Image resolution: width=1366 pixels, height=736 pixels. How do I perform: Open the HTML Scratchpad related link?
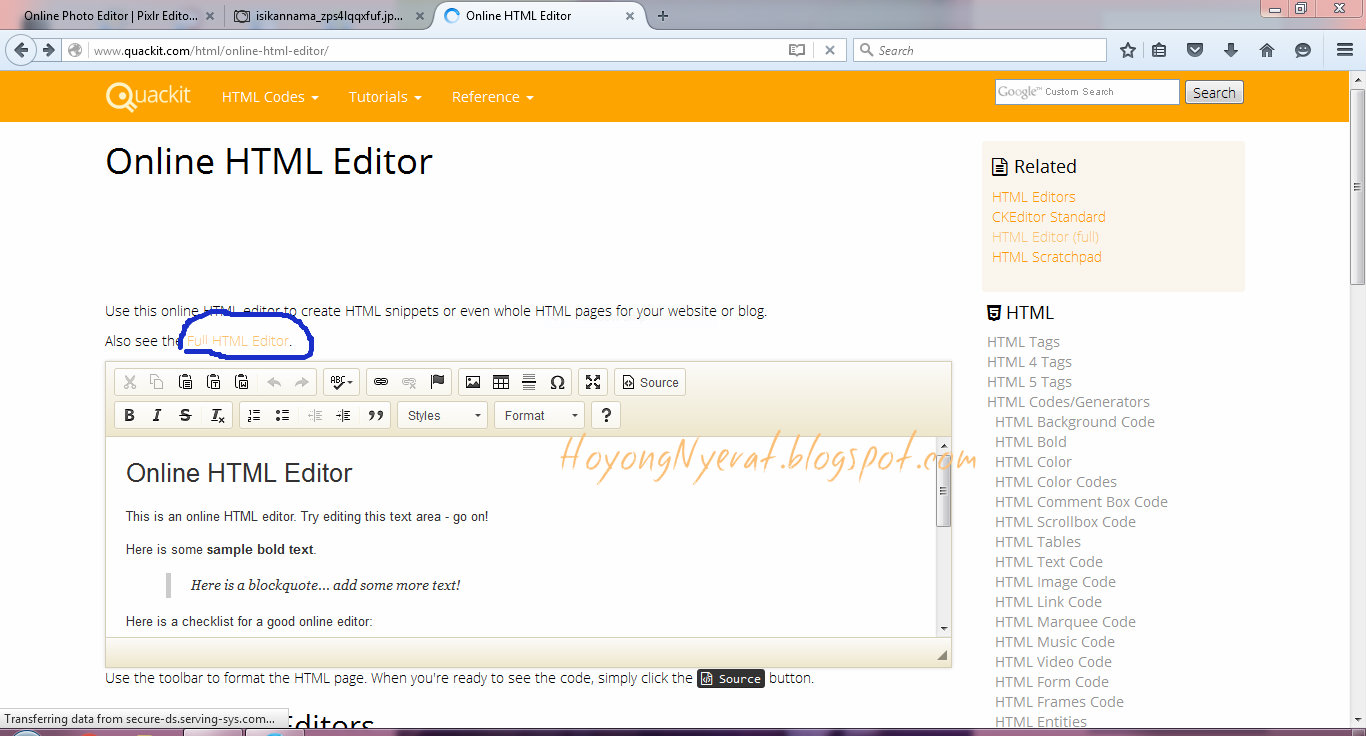(x=1046, y=256)
